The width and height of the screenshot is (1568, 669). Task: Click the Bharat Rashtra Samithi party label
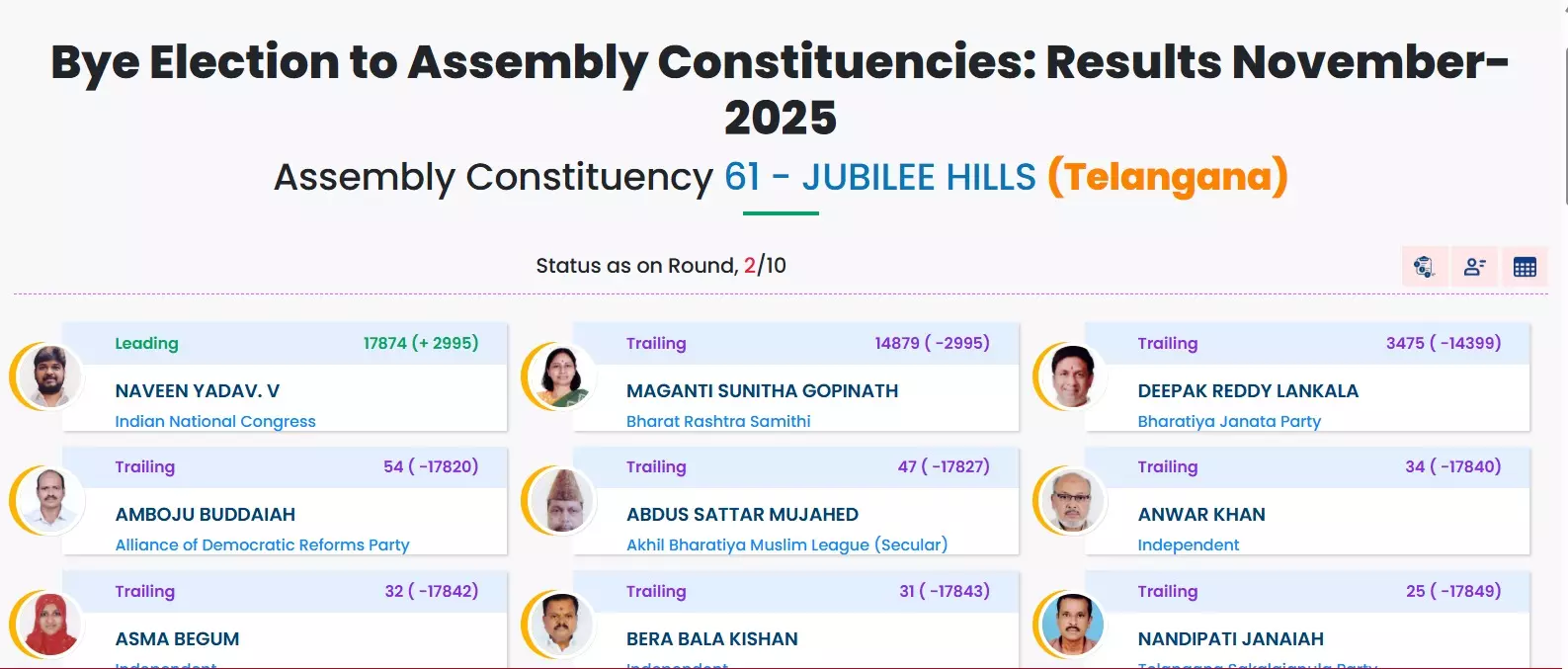pos(718,421)
